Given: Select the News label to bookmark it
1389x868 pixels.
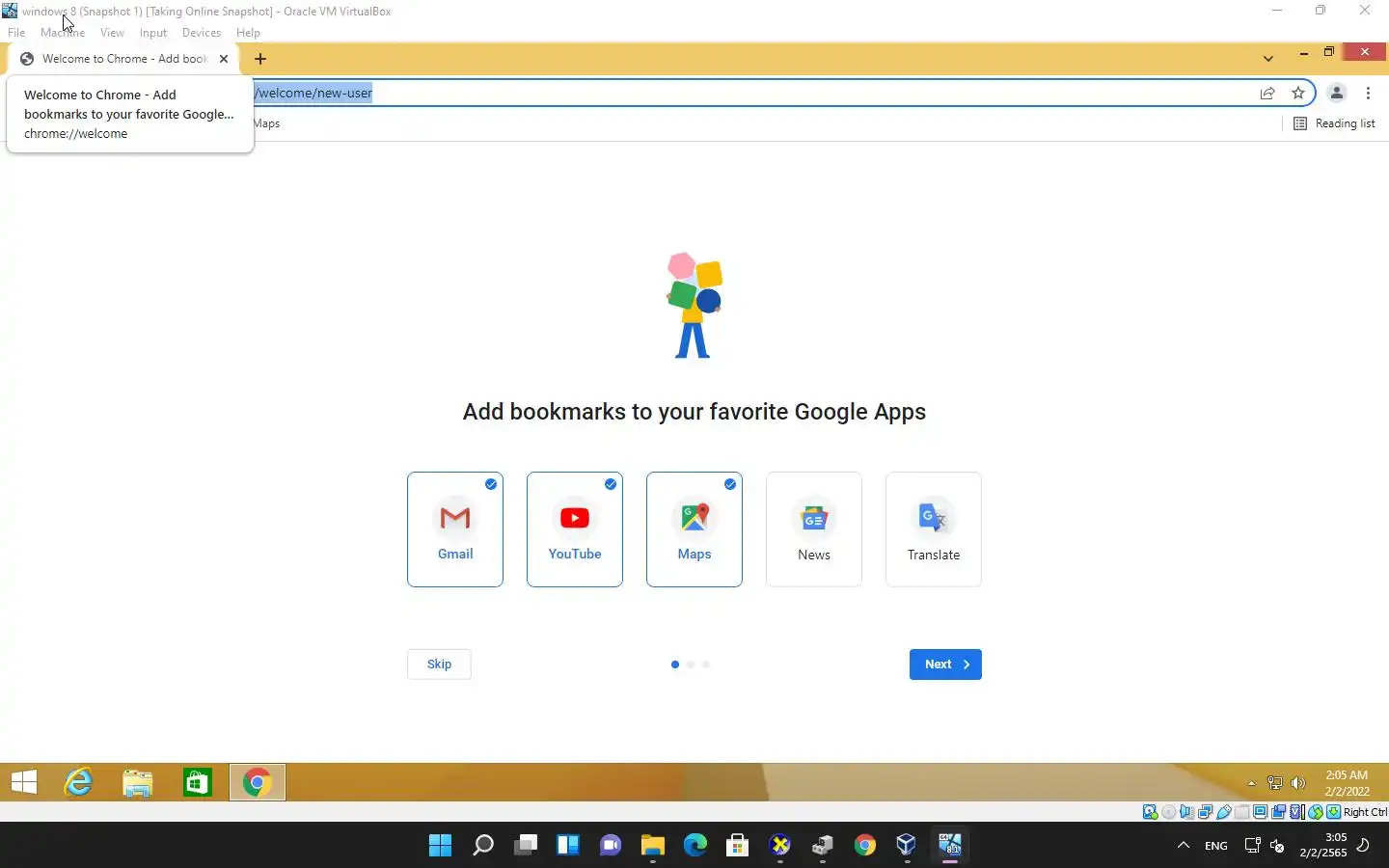Looking at the screenshot, I should pos(814,555).
